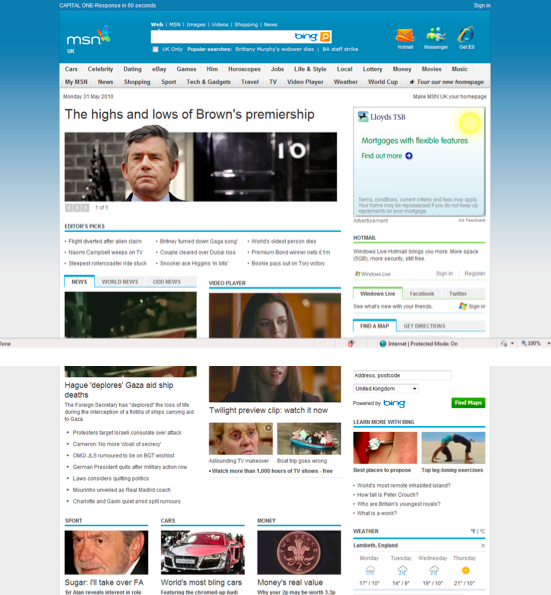
Task: Select the Images search scope
Action: point(196,25)
